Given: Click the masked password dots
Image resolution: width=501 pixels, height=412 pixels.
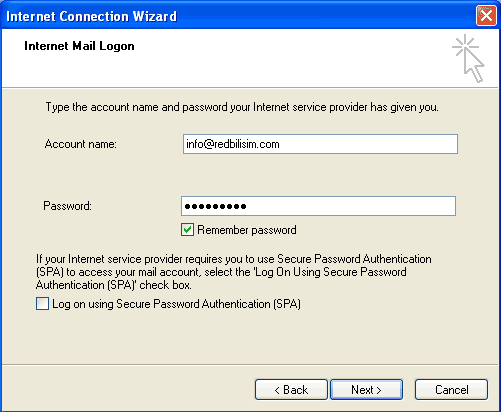Looking at the screenshot, I should click(x=215, y=207).
